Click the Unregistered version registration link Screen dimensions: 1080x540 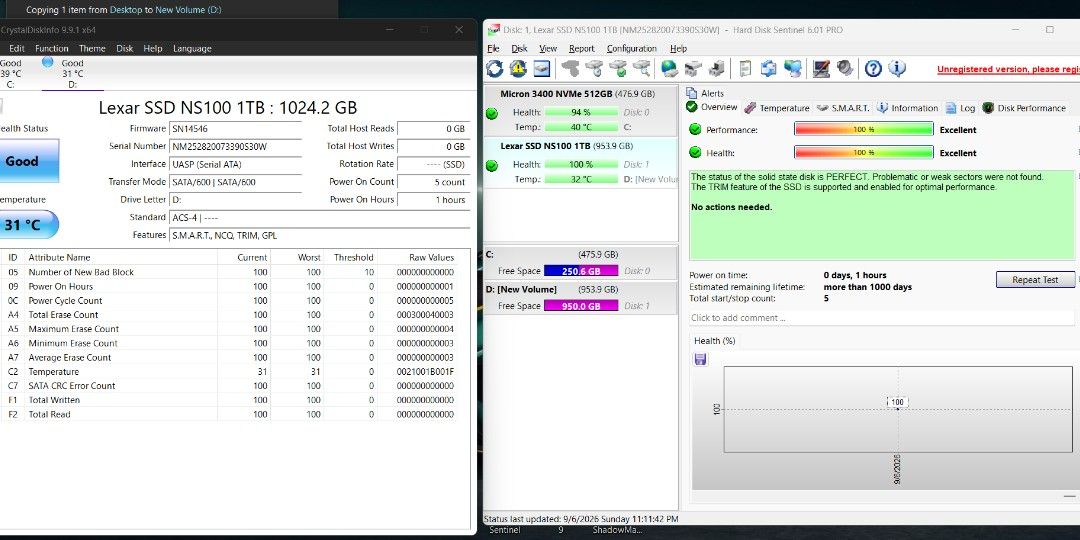[x=1008, y=70]
